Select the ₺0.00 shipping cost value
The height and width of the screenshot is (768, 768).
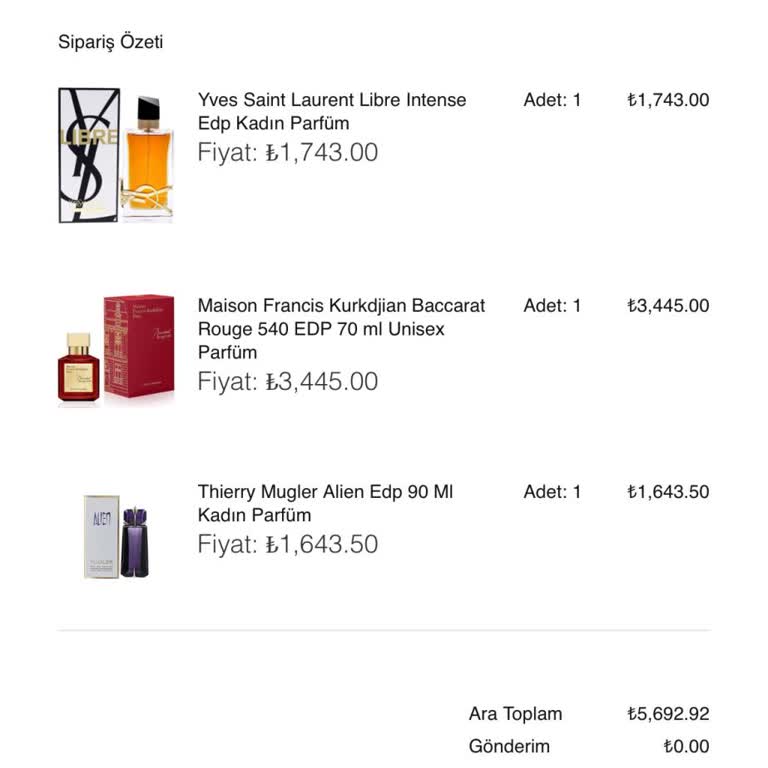686,746
